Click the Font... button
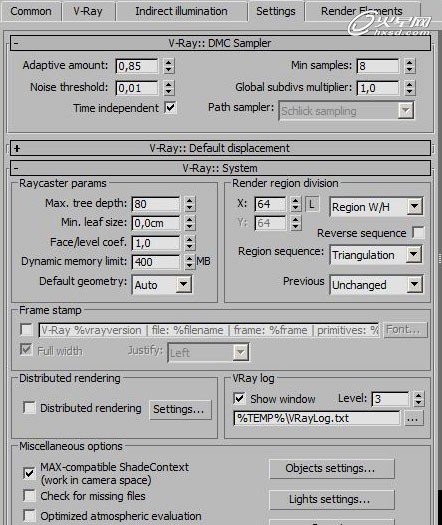 point(406,330)
